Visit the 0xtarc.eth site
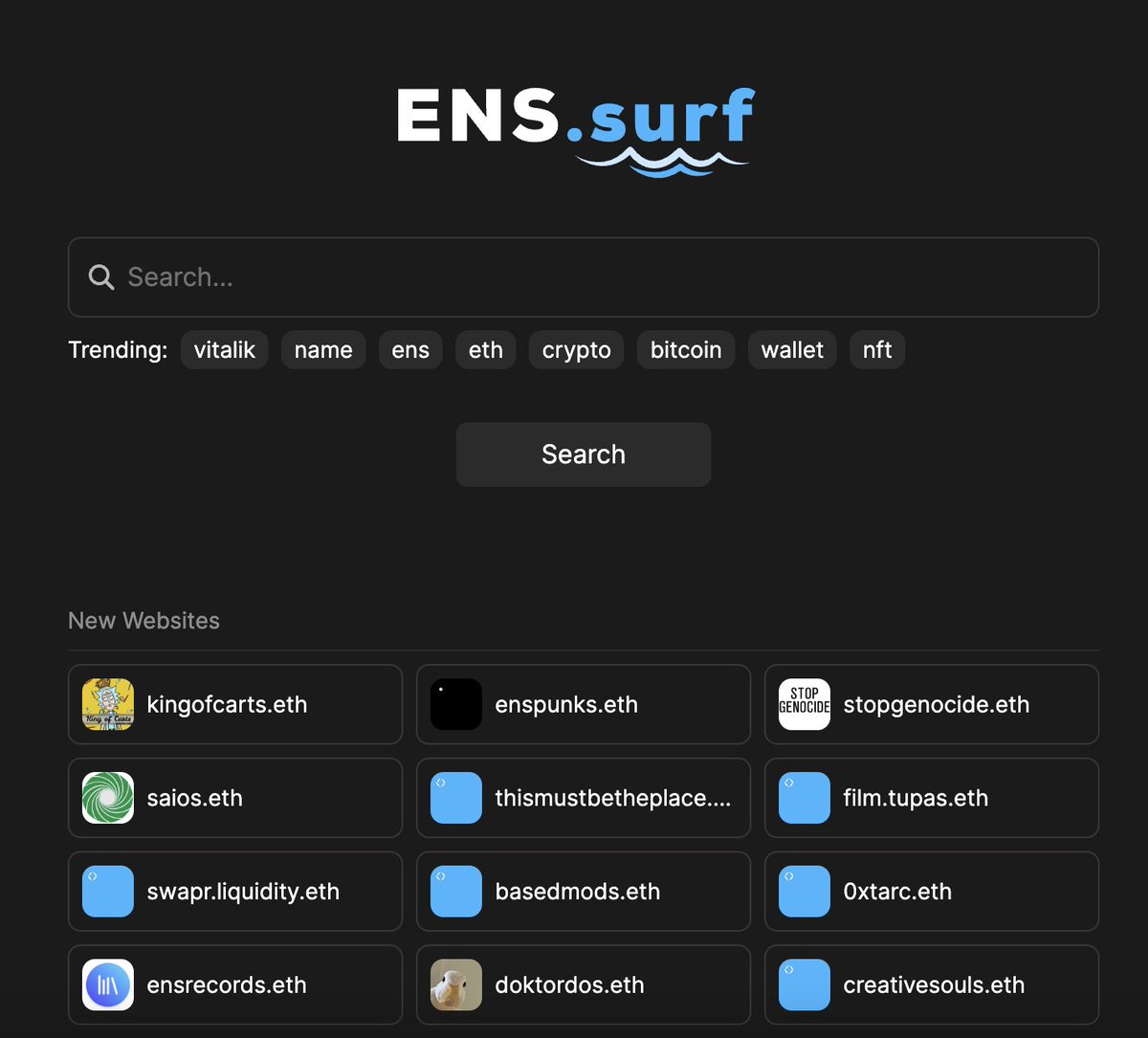Screen dimensions: 1148x1038 931,891
